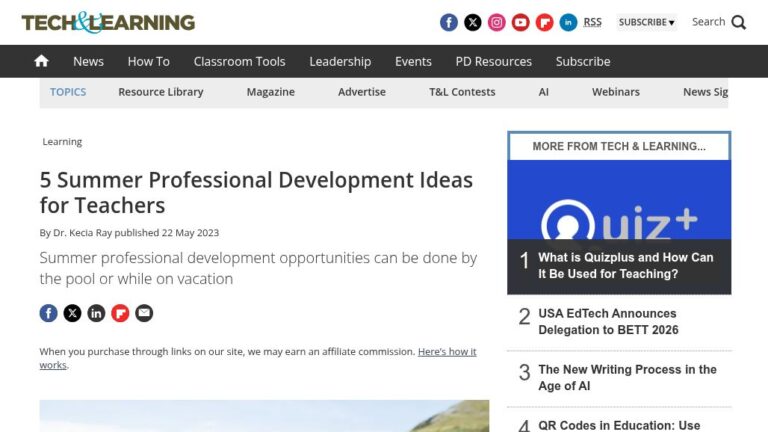The width and height of the screenshot is (768, 432).
Task: Open QR Codes in Education article
Action: (x=619, y=425)
